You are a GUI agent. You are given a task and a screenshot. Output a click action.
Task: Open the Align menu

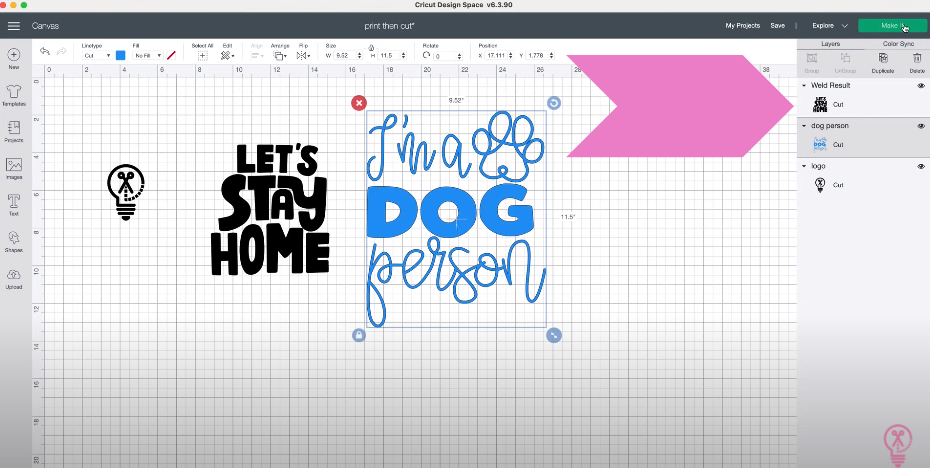tap(257, 55)
